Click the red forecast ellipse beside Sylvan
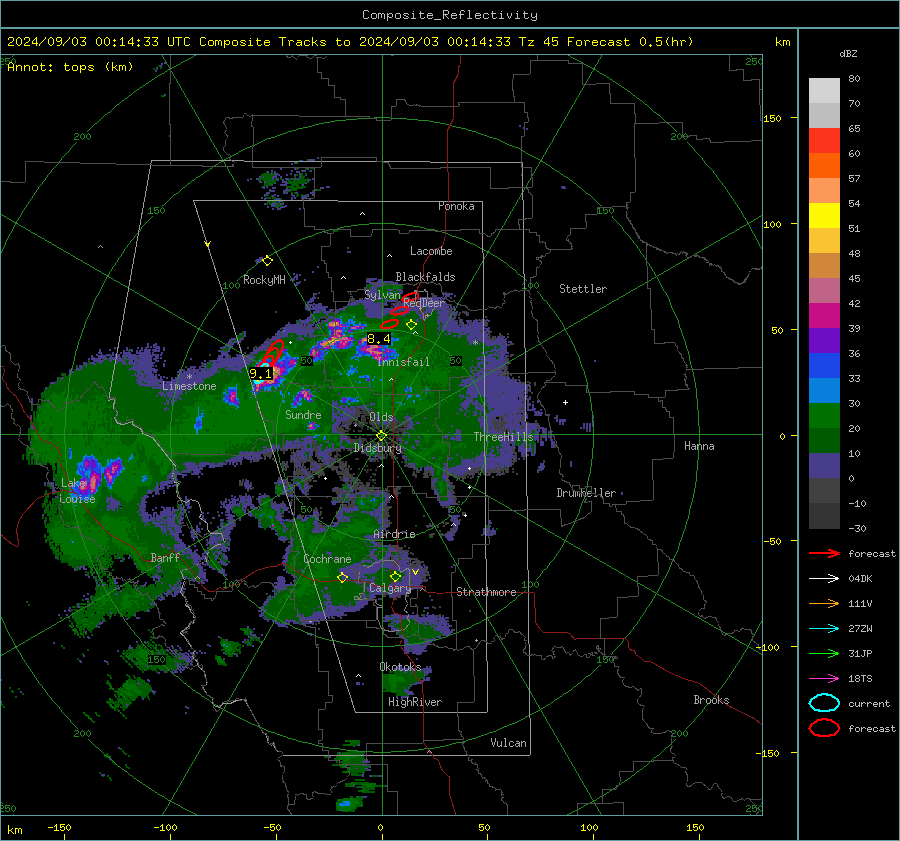Screen dimensions: 900x841 pyautogui.click(x=410, y=298)
